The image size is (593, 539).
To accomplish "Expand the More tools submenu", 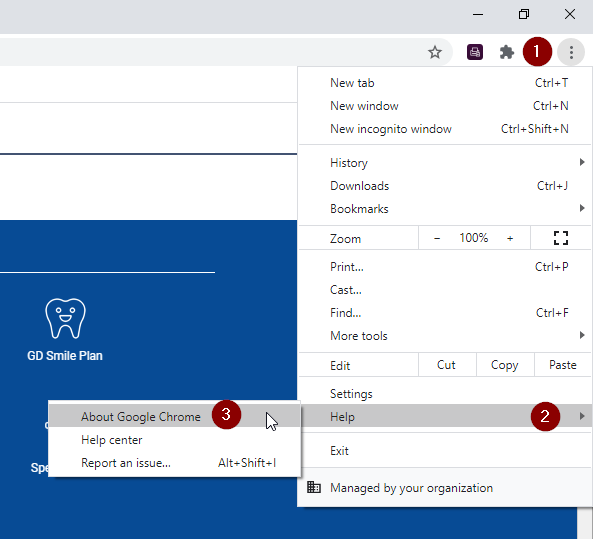I will [445, 336].
